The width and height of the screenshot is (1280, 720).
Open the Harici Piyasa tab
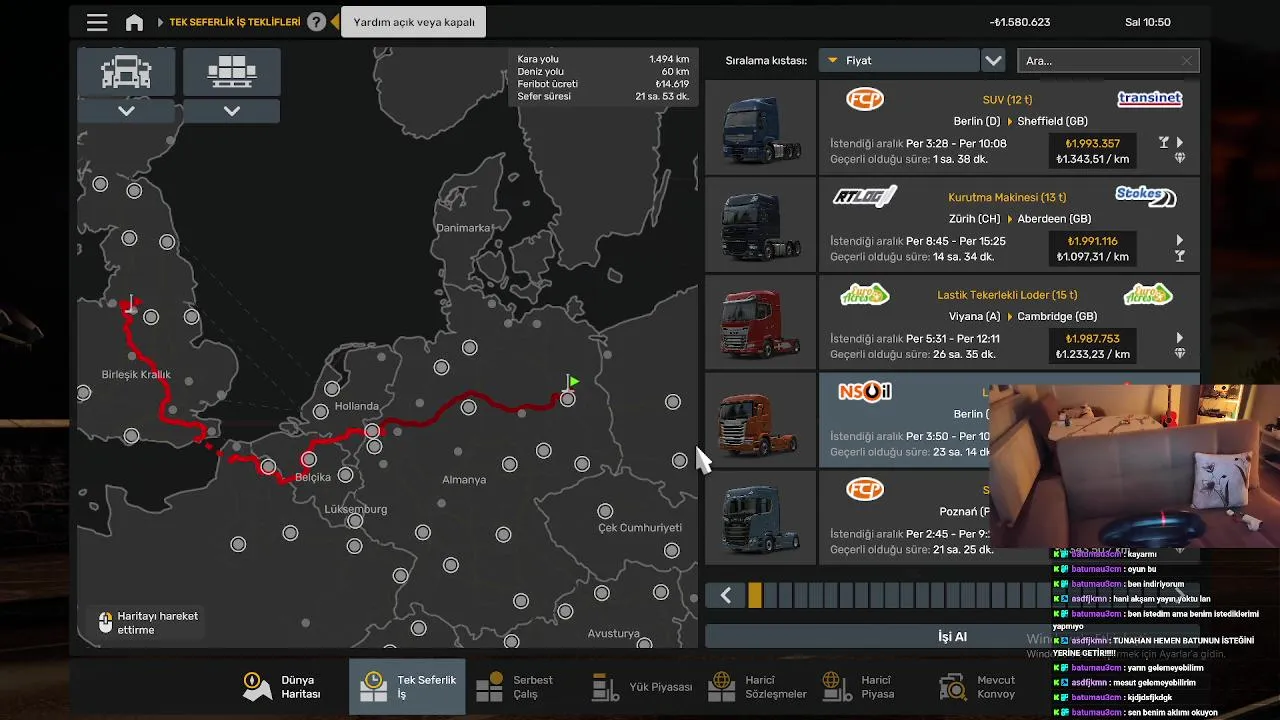(x=858, y=687)
